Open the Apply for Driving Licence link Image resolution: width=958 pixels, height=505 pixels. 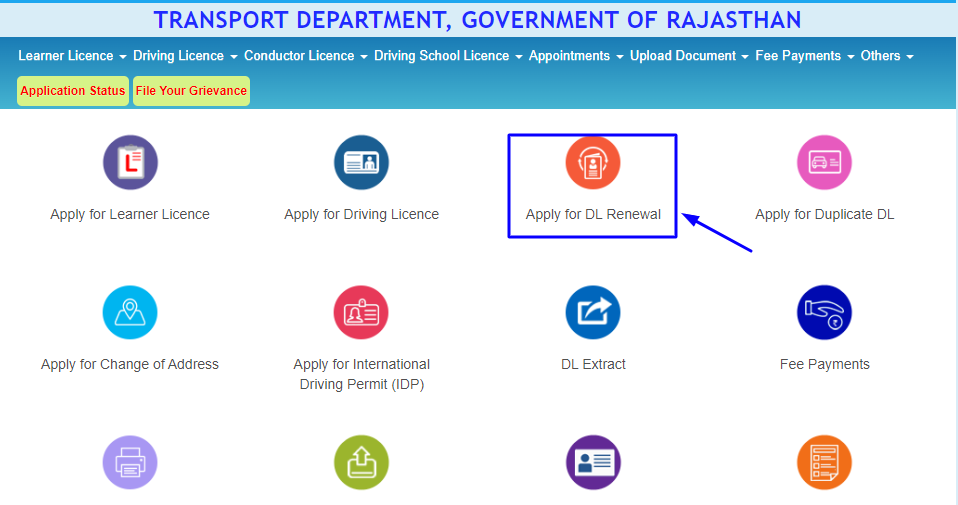coord(361,214)
